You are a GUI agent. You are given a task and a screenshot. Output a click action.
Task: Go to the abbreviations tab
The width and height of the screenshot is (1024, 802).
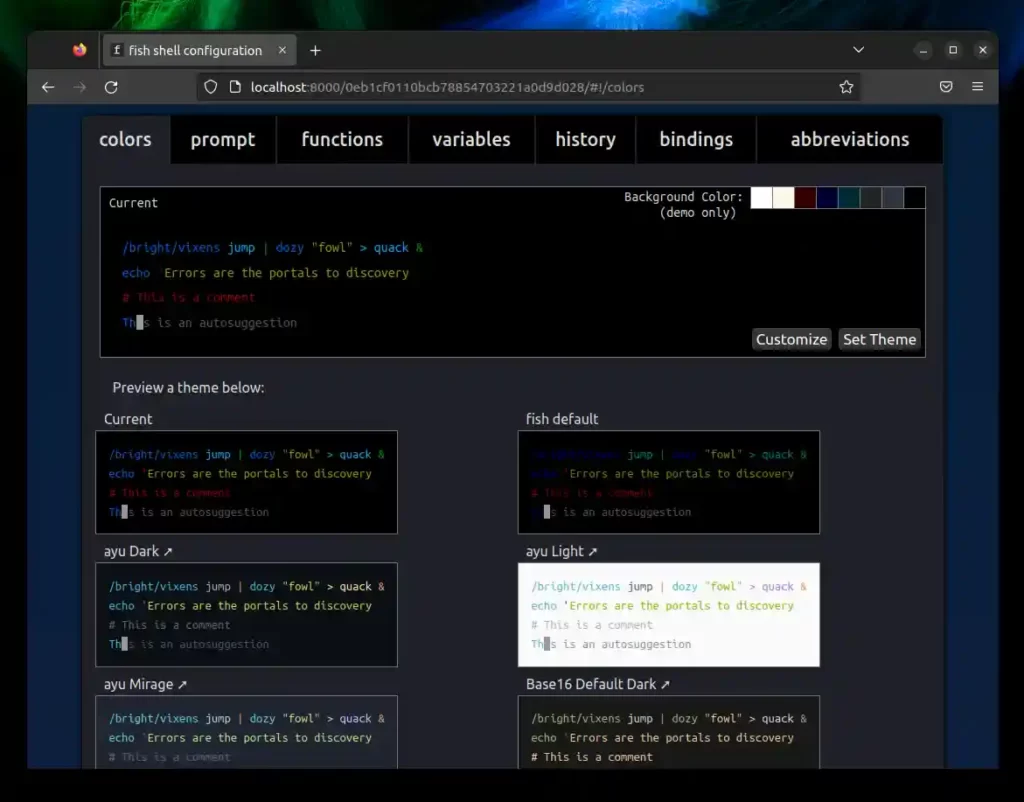pos(849,140)
